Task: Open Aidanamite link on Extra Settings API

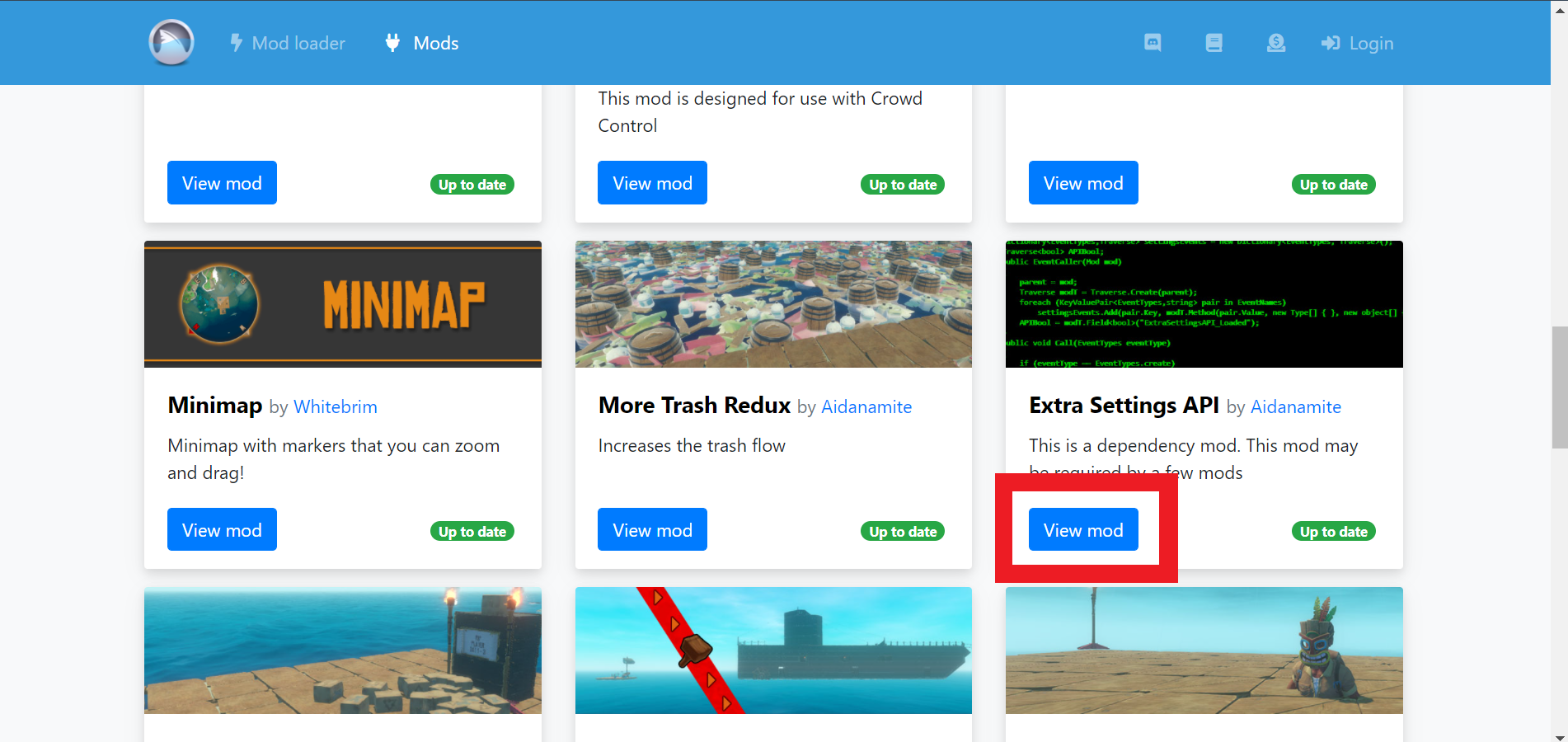Action: click(1296, 406)
